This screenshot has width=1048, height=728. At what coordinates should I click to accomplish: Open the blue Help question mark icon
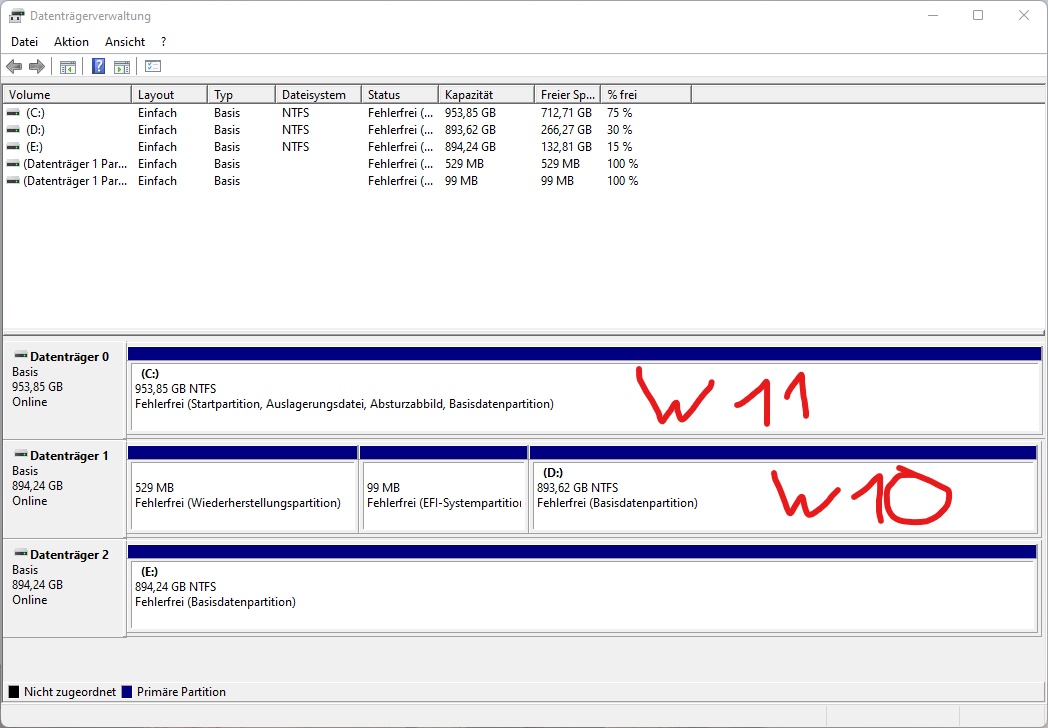pos(98,66)
